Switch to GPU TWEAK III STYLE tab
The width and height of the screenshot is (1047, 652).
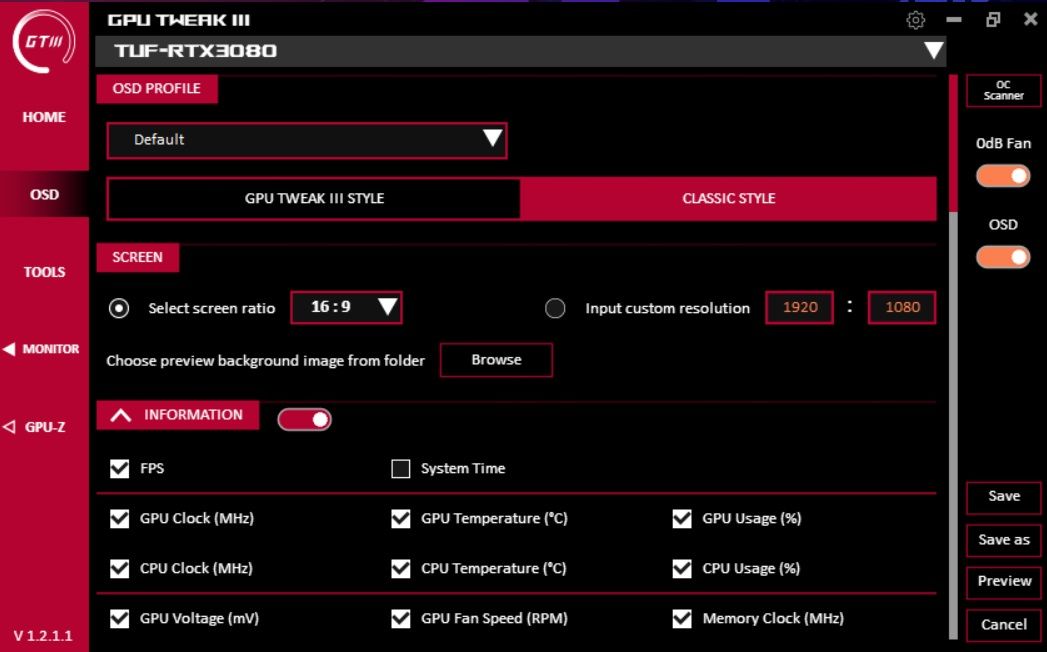(314, 198)
